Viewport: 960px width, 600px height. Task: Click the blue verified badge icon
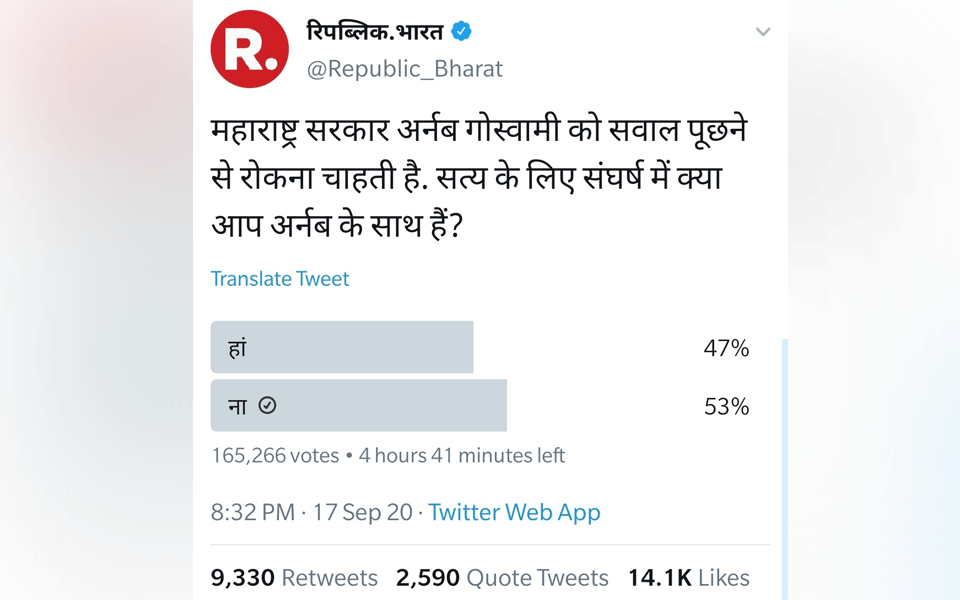[461, 31]
